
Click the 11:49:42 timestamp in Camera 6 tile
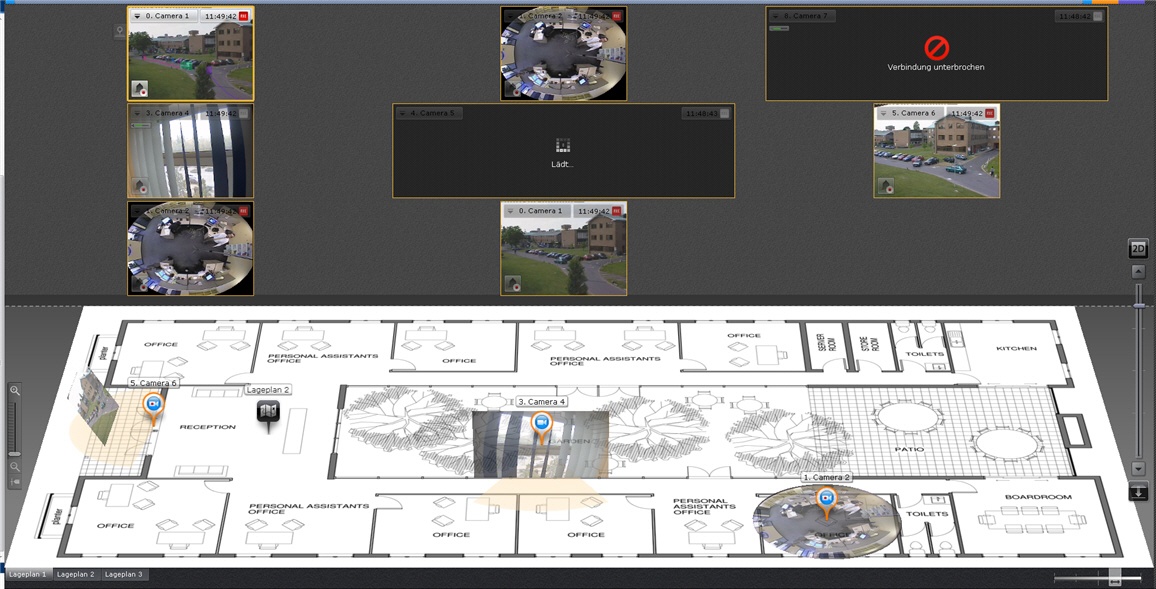click(966, 114)
